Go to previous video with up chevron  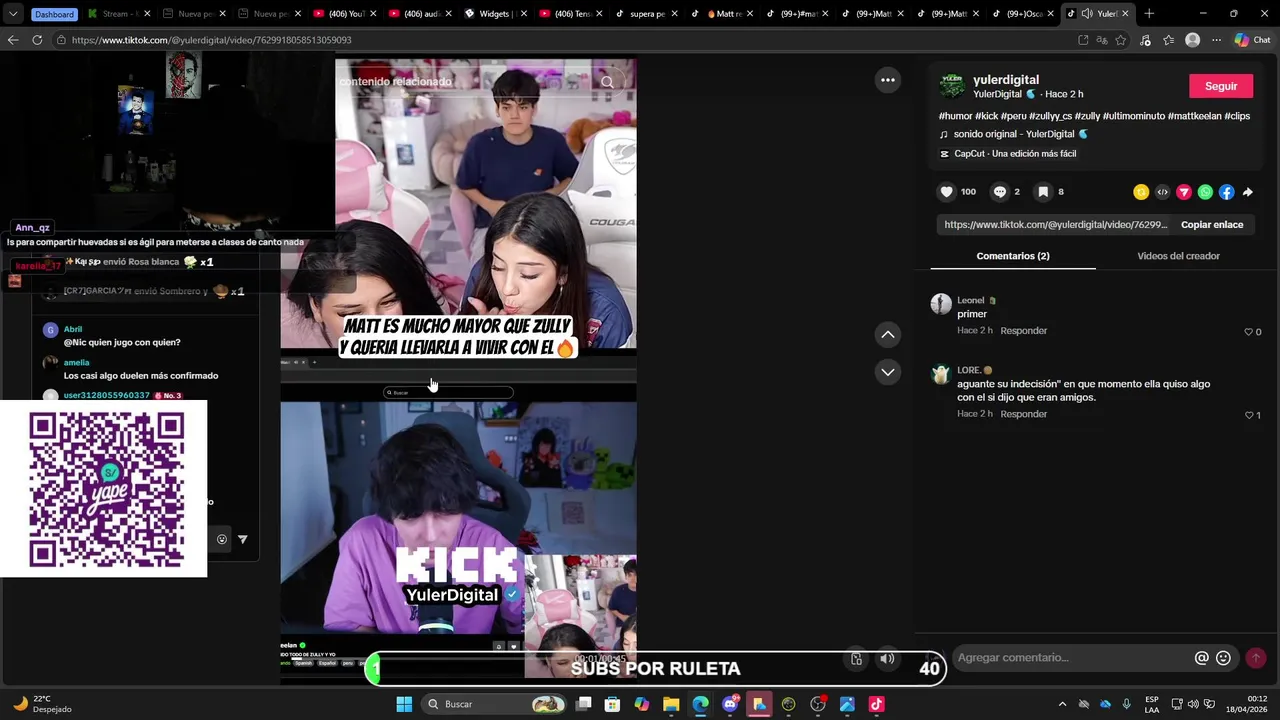(888, 334)
